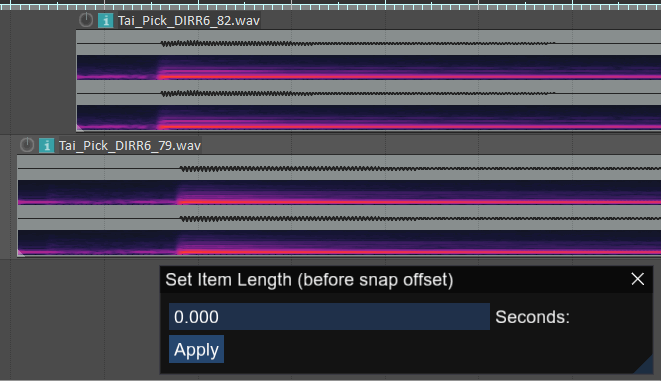Screen dimensions: 661x381
Task: Toggle mute on Tai_Pick_DIRR6_79.wav item
Action: point(27,145)
